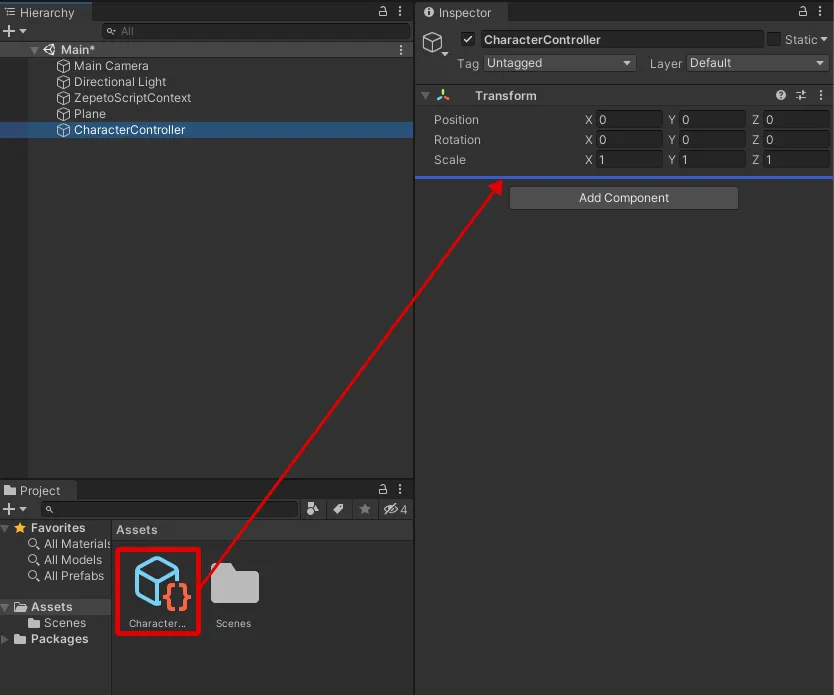Open the Transform help reference icon
Image resolution: width=834 pixels, height=695 pixels.
coord(780,95)
